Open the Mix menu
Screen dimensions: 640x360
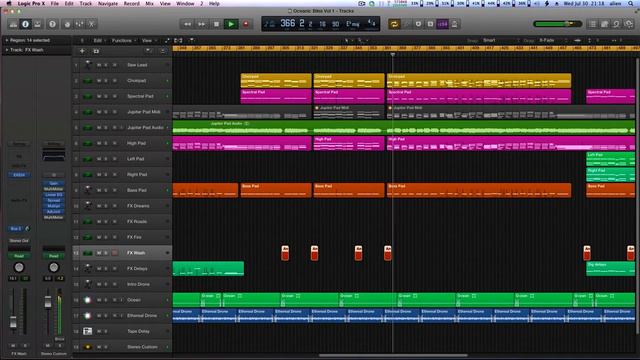tap(149, 3)
